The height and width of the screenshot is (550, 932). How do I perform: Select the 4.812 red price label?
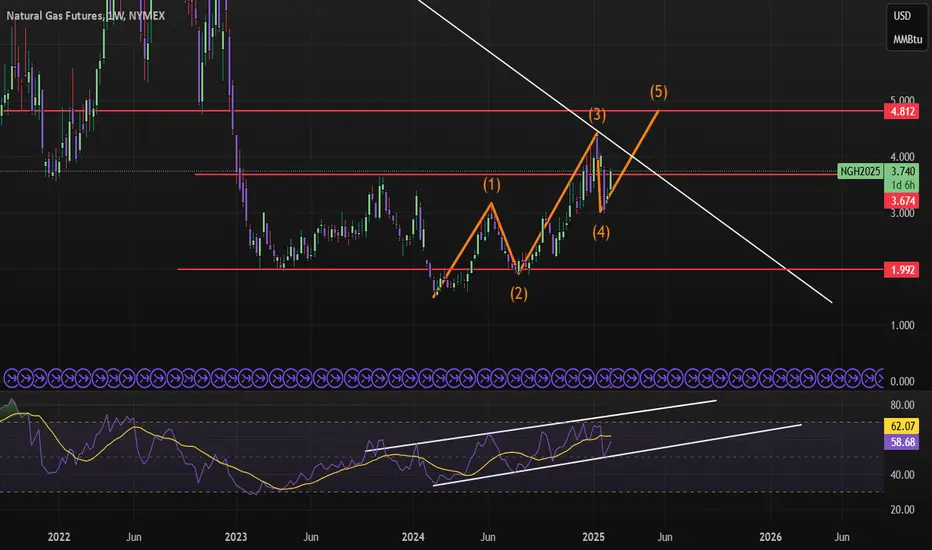point(902,111)
